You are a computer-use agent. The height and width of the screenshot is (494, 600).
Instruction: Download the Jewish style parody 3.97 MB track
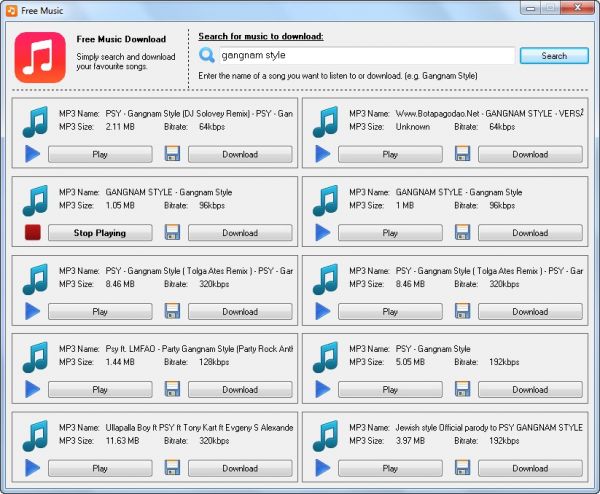coord(530,468)
